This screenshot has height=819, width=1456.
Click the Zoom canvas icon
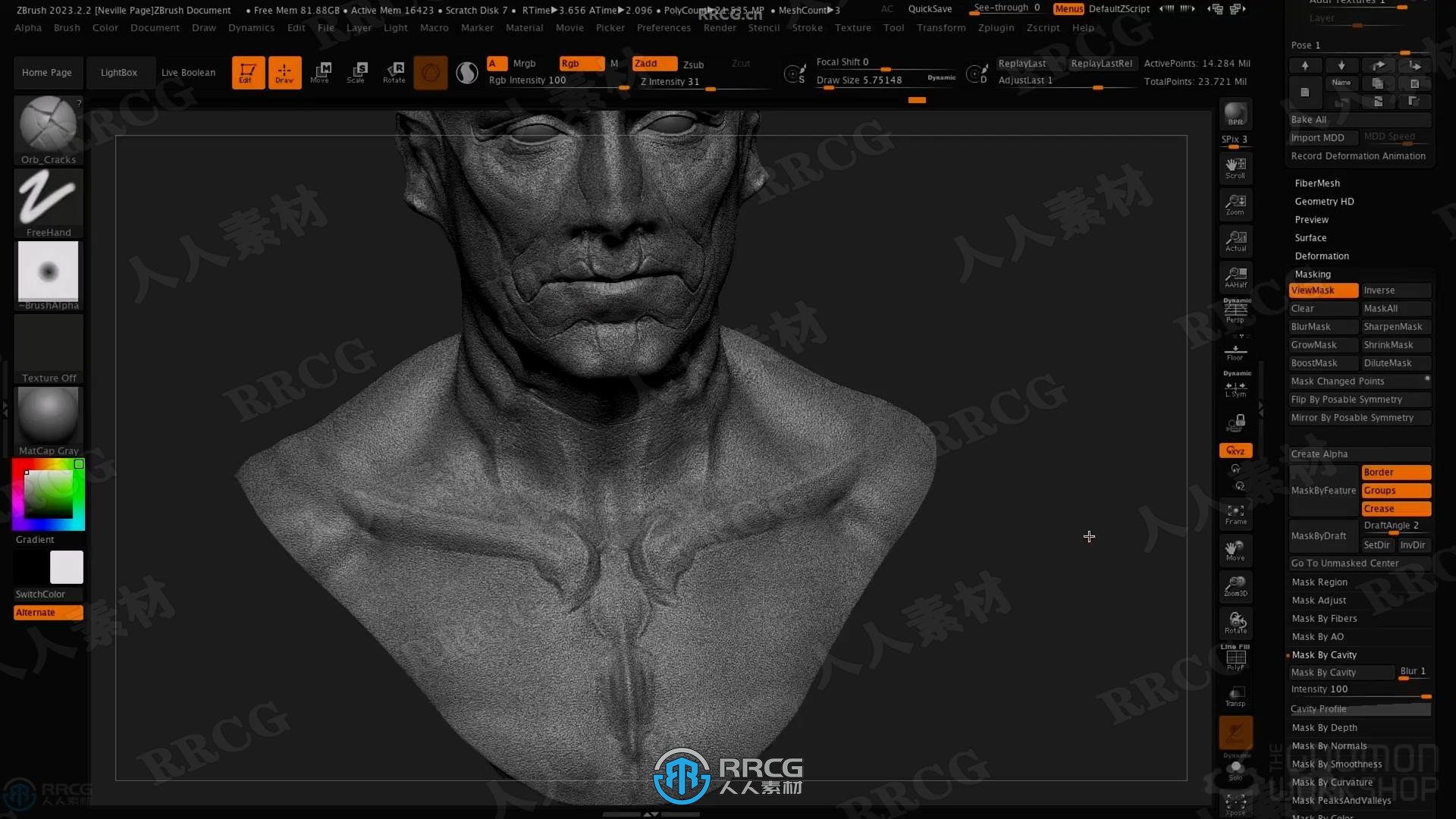[1235, 204]
